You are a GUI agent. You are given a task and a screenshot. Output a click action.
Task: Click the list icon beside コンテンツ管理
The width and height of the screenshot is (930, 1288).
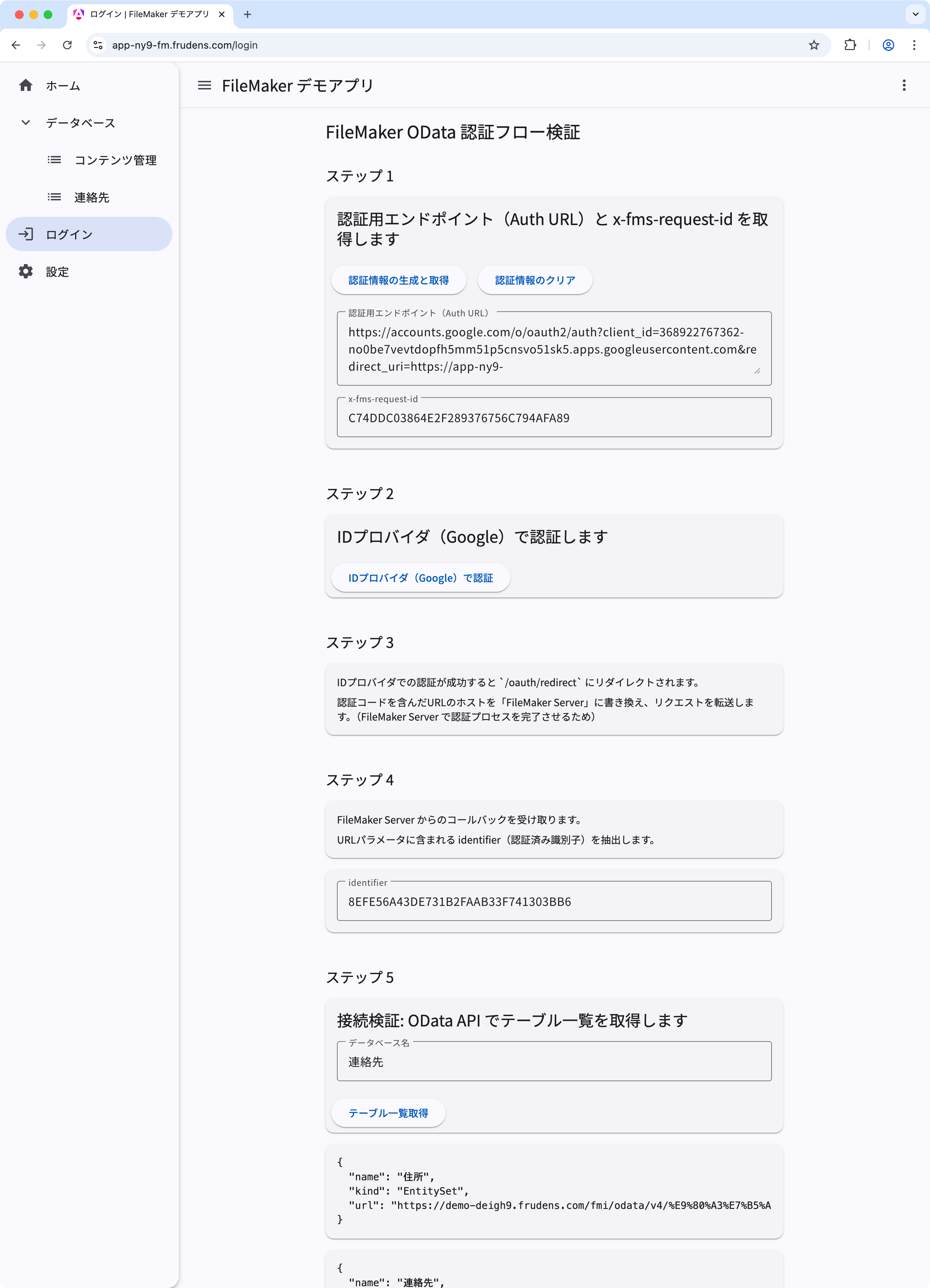[x=54, y=160]
